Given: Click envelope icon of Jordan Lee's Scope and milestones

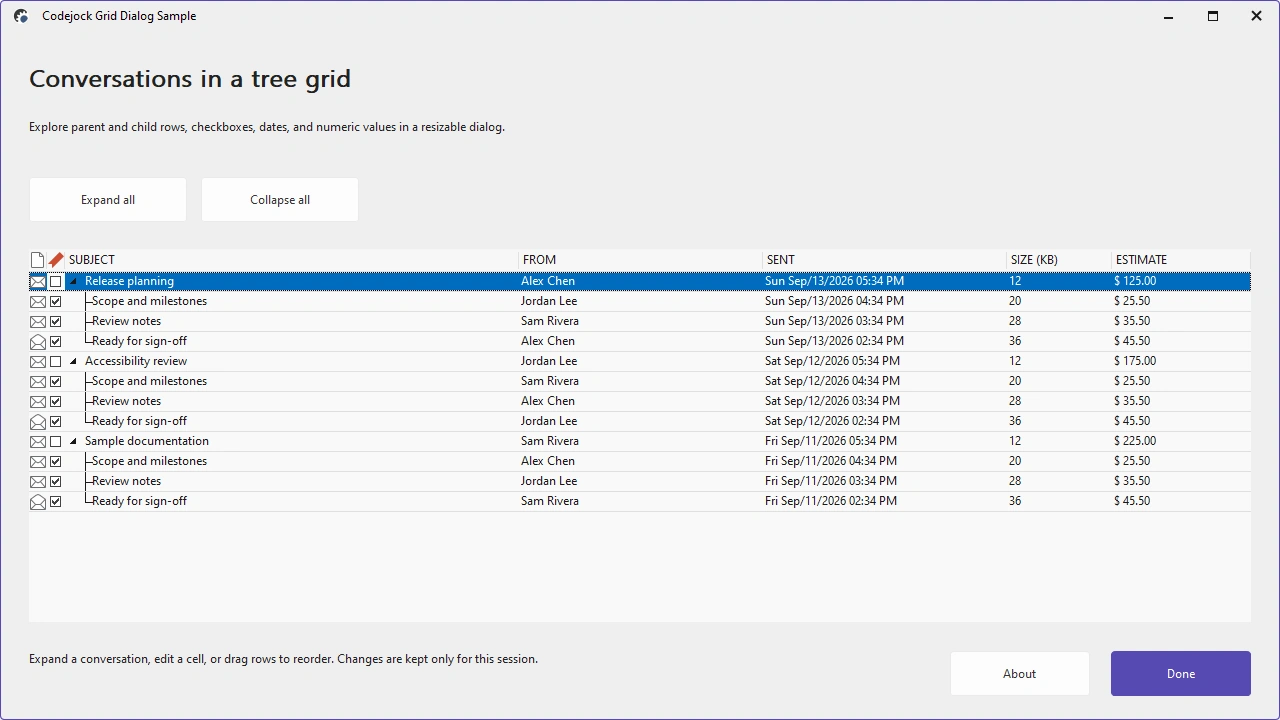Looking at the screenshot, I should pos(38,302).
